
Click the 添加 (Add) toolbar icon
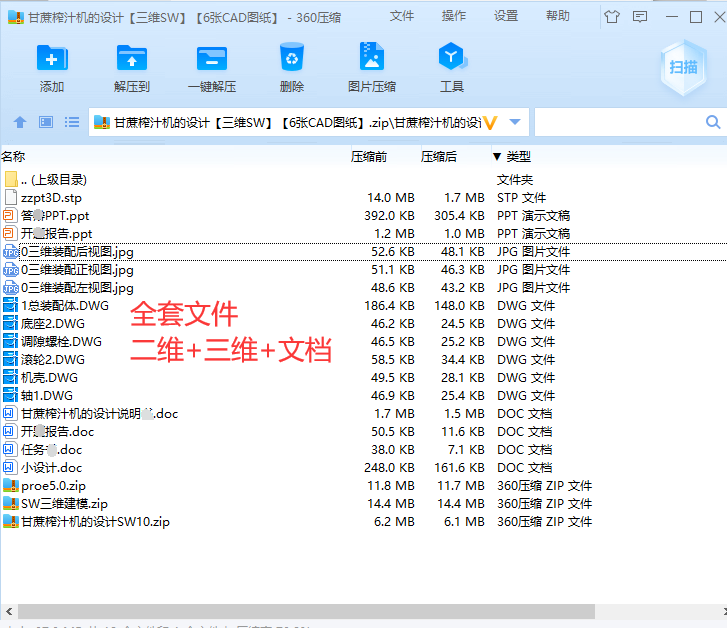(52, 58)
